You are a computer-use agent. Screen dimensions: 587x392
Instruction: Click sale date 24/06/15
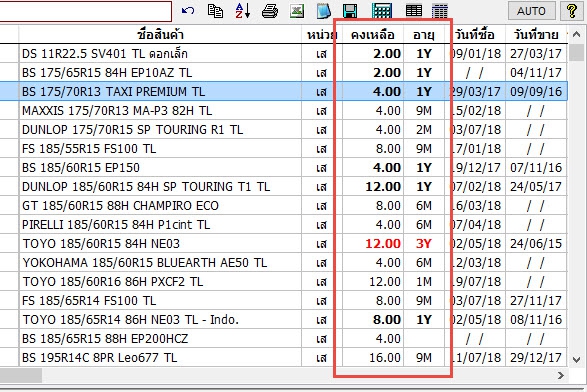(x=536, y=244)
